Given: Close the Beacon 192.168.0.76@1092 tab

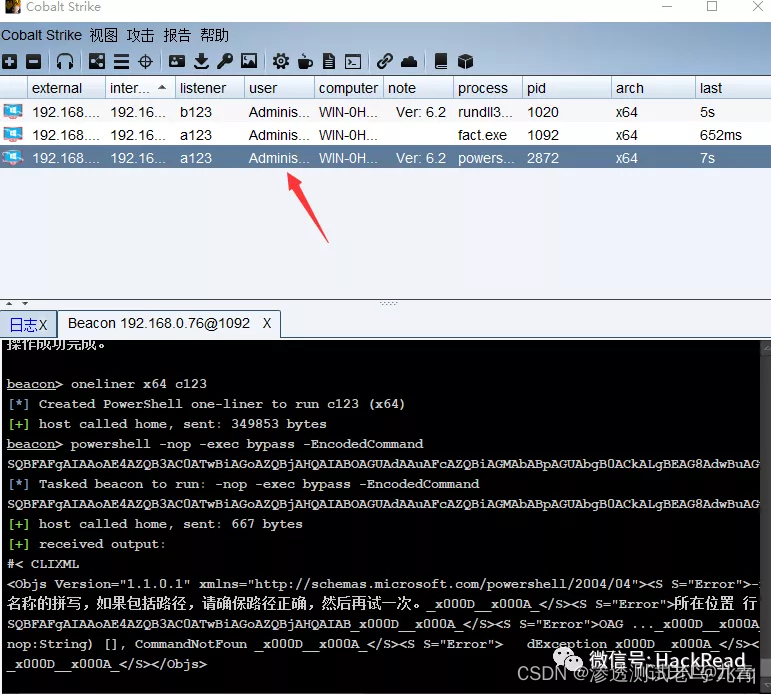Looking at the screenshot, I should tap(267, 323).
